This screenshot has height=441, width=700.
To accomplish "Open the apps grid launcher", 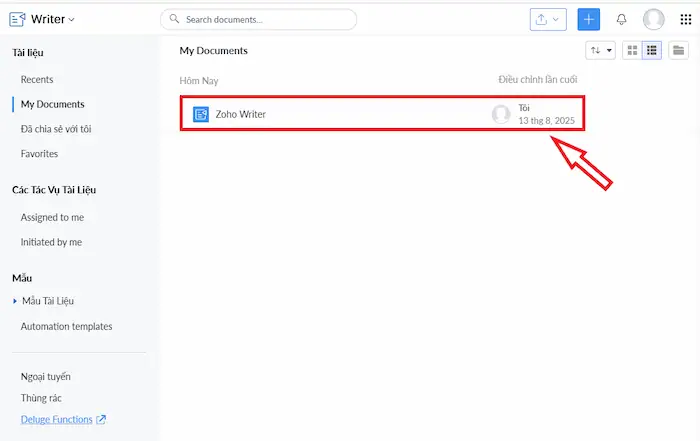I will click(x=685, y=19).
